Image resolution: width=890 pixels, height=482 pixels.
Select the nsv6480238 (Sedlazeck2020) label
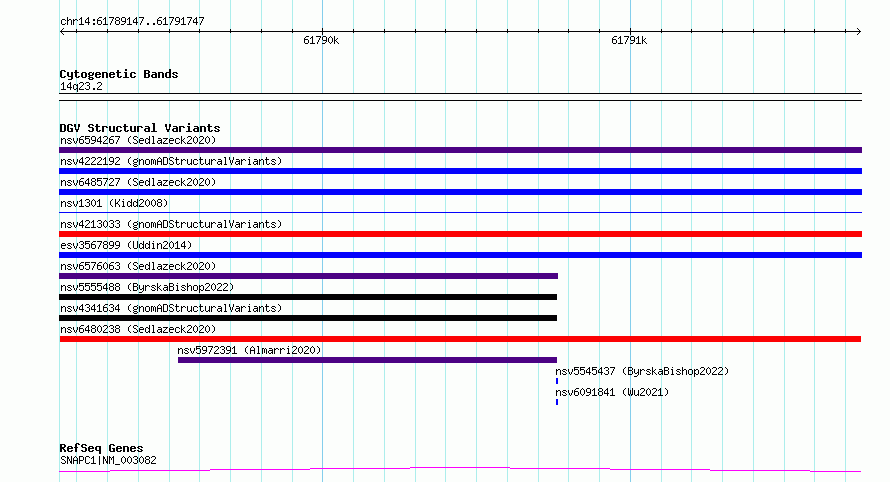[138, 329]
